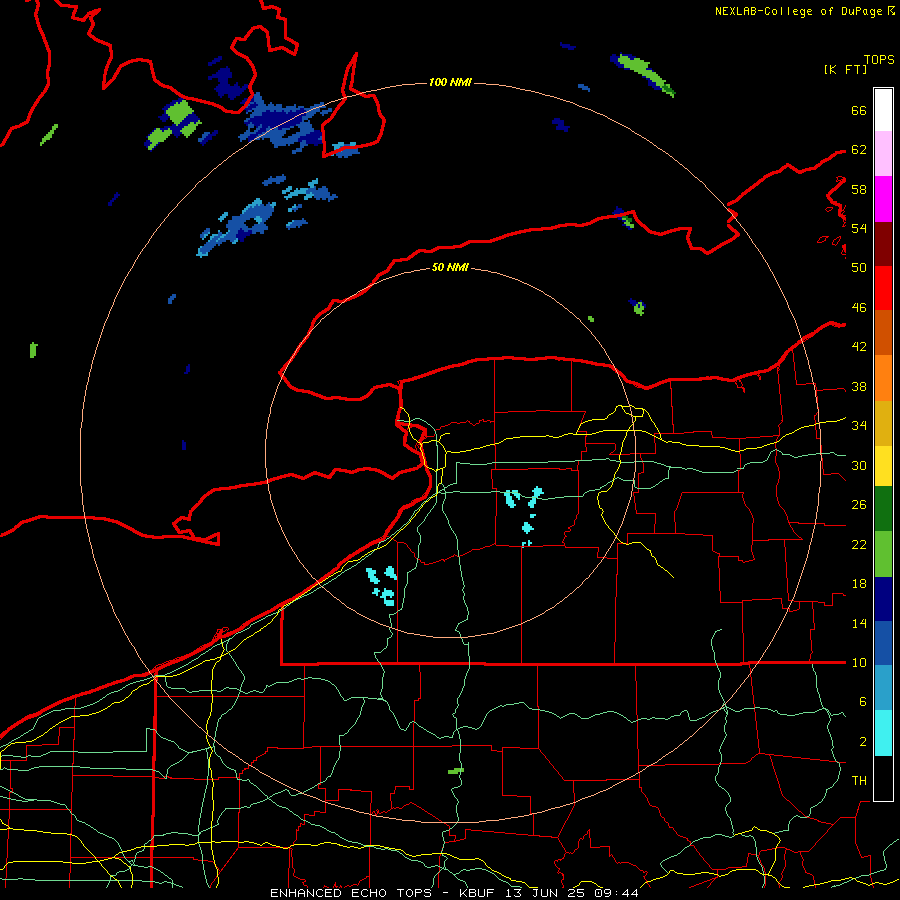Select the white color swatch in legend
Viewport: 900px width, 900px height.
pyautogui.click(x=883, y=110)
